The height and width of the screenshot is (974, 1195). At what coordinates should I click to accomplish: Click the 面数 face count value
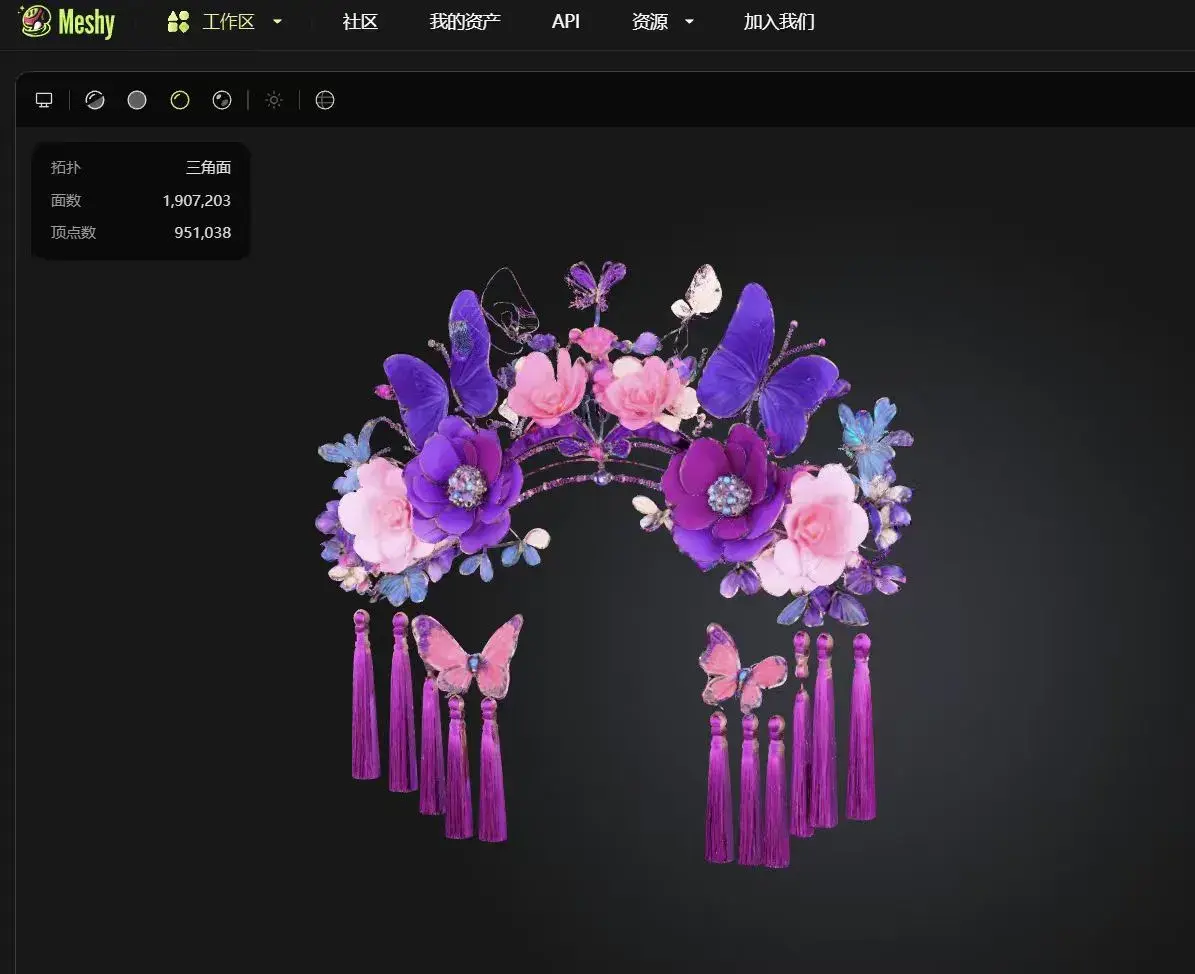(197, 200)
